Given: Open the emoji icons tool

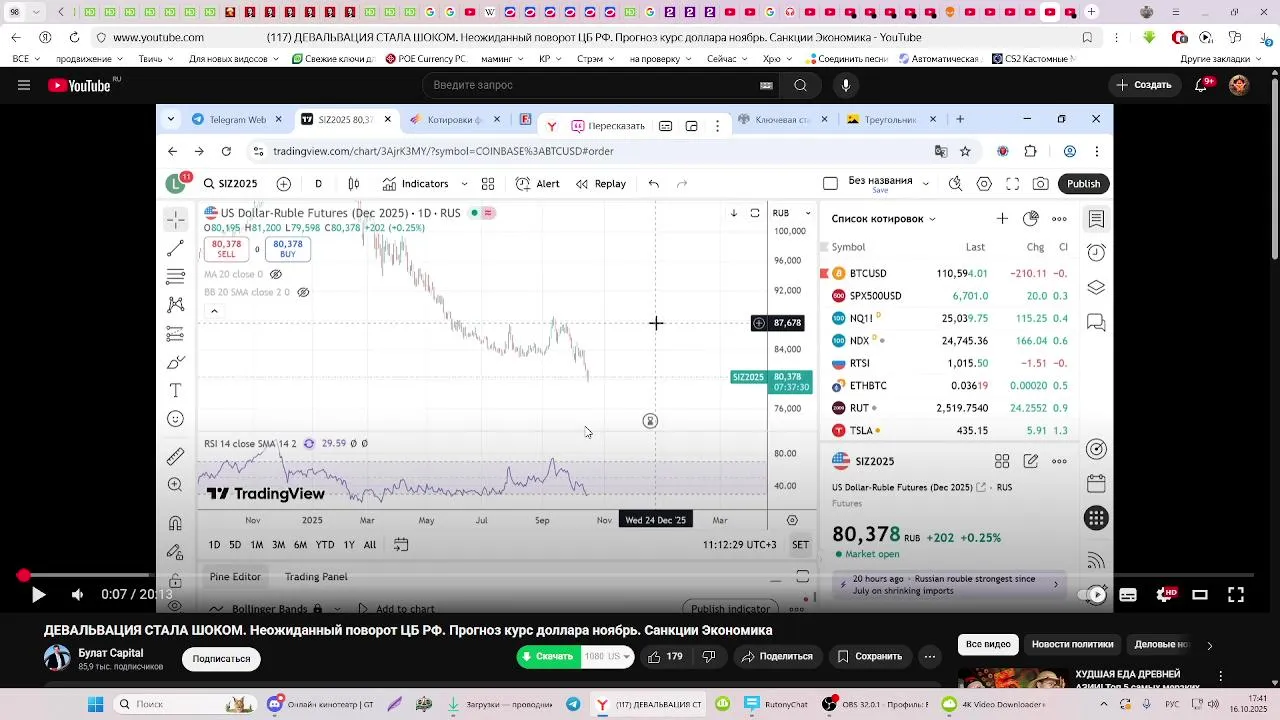Looking at the screenshot, I should click(x=176, y=419).
